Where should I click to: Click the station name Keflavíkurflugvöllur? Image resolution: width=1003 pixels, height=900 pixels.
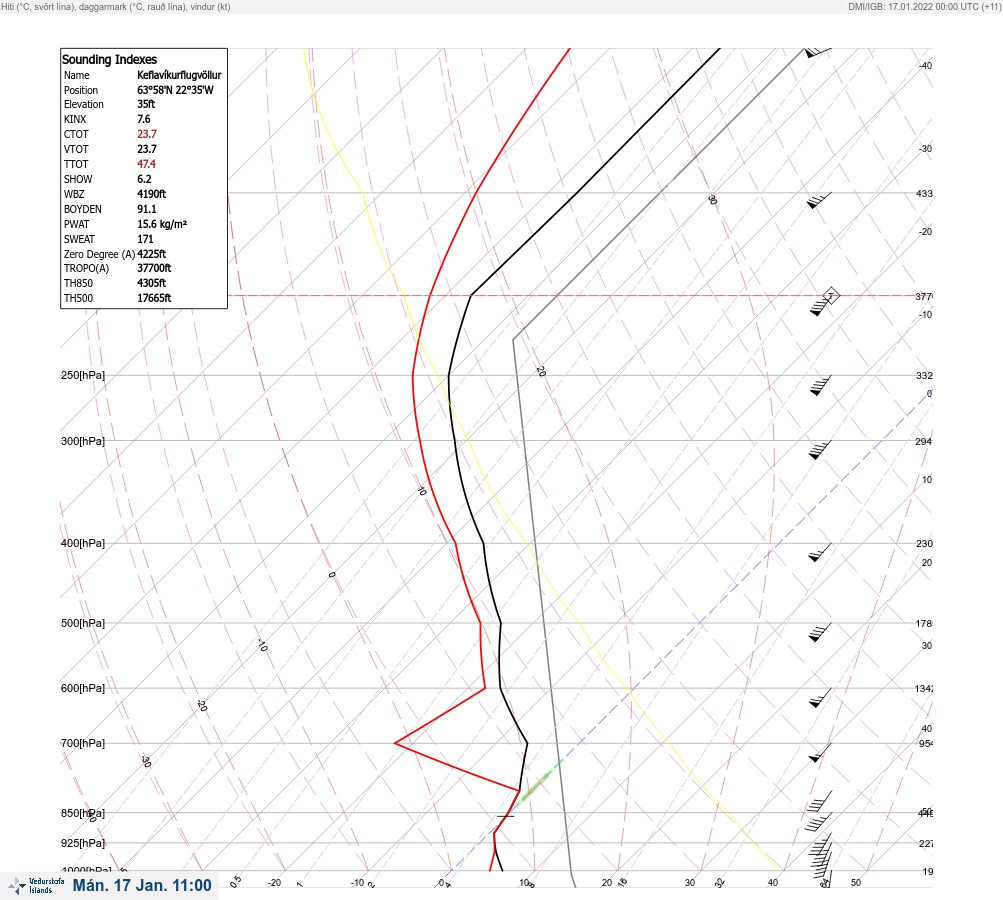[179, 75]
